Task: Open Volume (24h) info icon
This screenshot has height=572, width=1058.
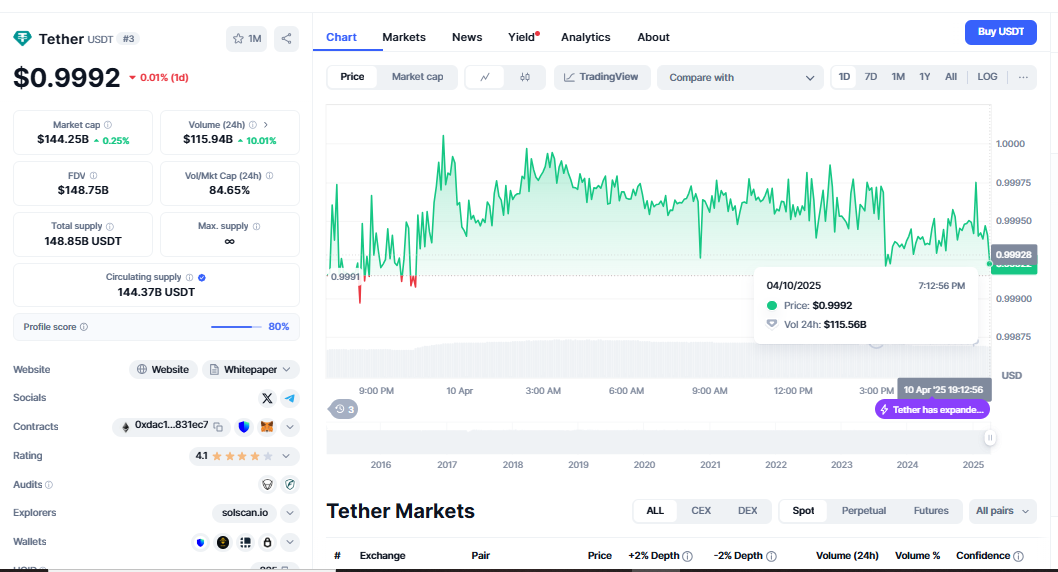Action: coord(253,125)
